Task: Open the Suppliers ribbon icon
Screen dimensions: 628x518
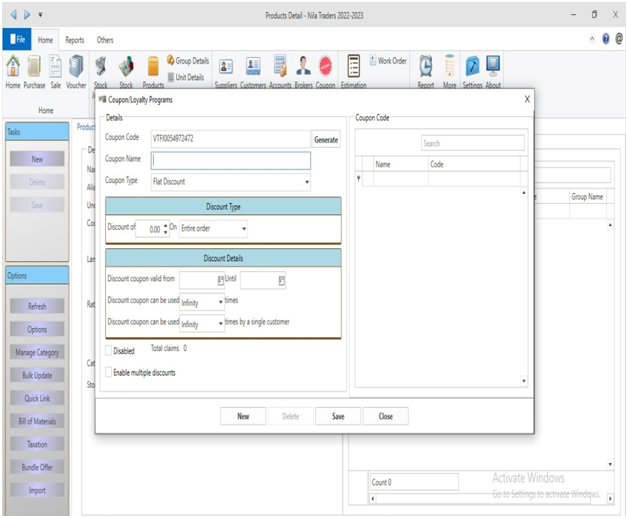Action: tap(226, 71)
